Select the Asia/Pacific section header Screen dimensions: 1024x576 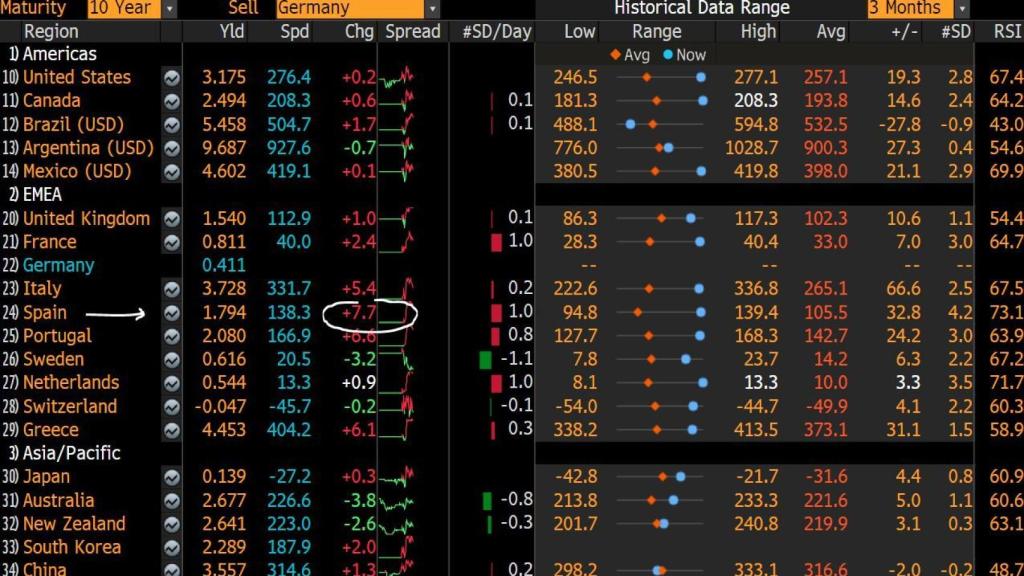[71, 453]
